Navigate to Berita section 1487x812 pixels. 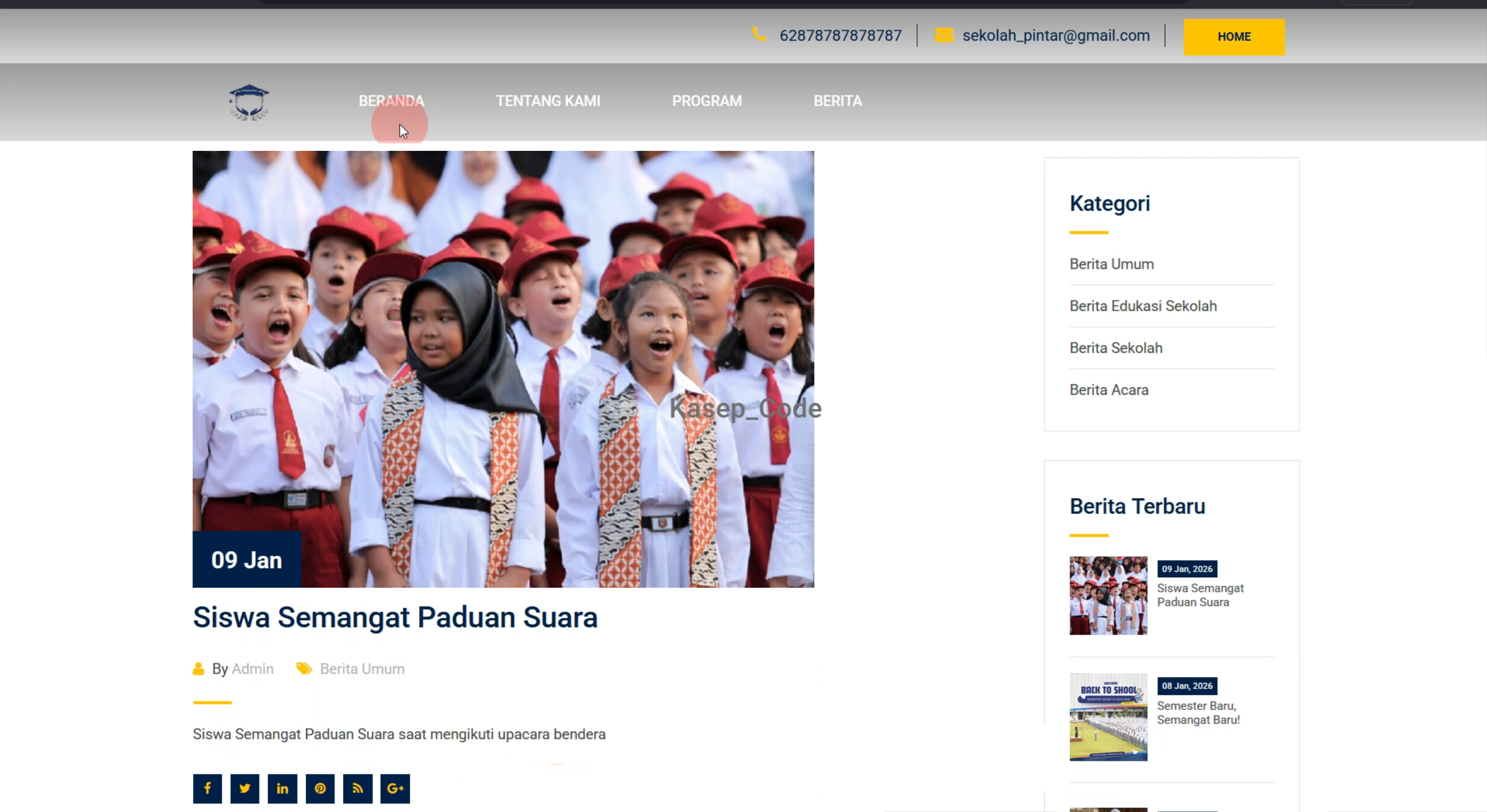pos(837,101)
